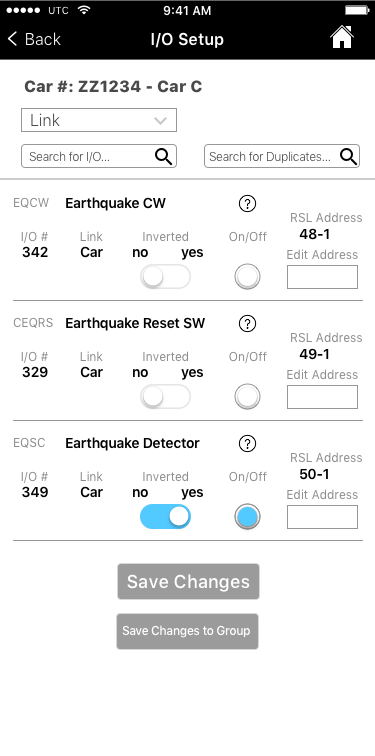Viewport: 375px width, 756px height.
Task: Open the Link dropdown
Action: click(x=99, y=120)
